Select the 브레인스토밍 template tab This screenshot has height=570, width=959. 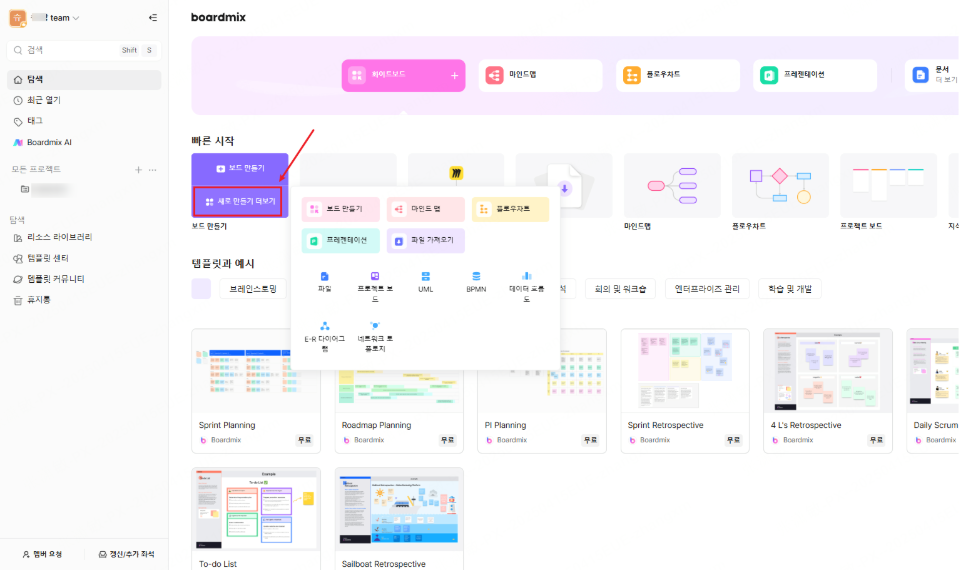tap(253, 289)
